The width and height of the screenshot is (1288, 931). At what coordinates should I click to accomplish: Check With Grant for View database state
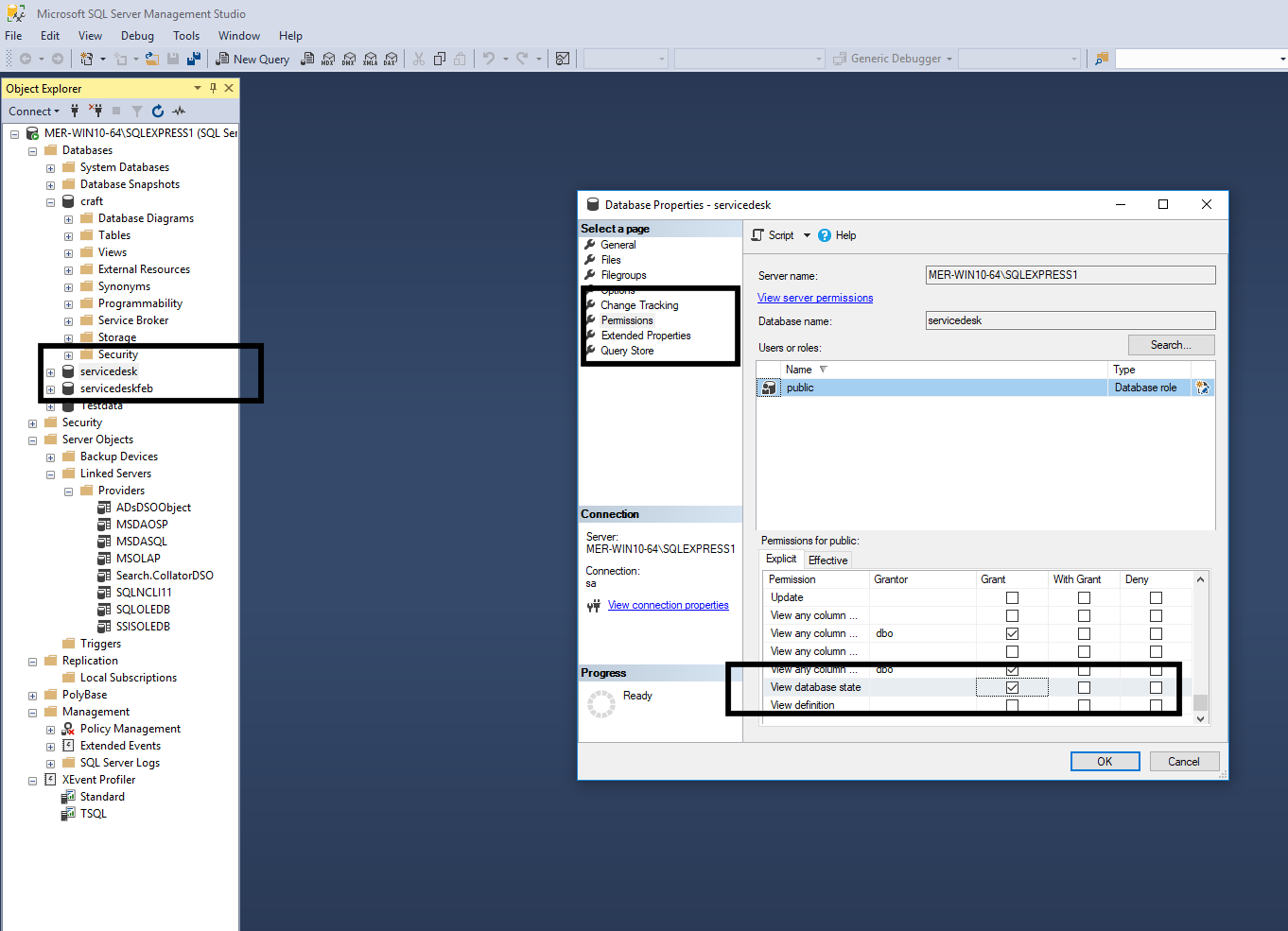(1084, 687)
